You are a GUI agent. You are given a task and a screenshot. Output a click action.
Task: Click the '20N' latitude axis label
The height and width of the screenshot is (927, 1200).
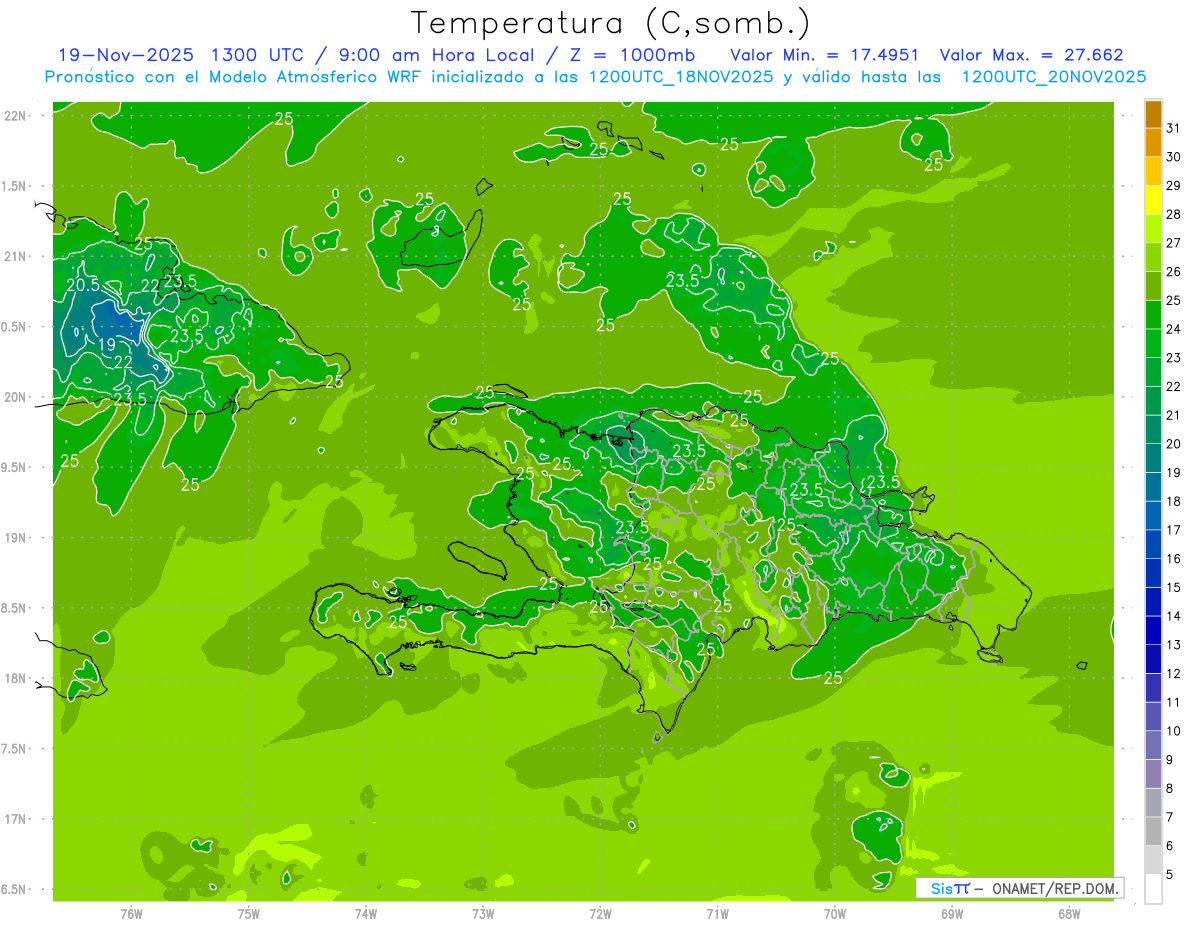pos(15,397)
